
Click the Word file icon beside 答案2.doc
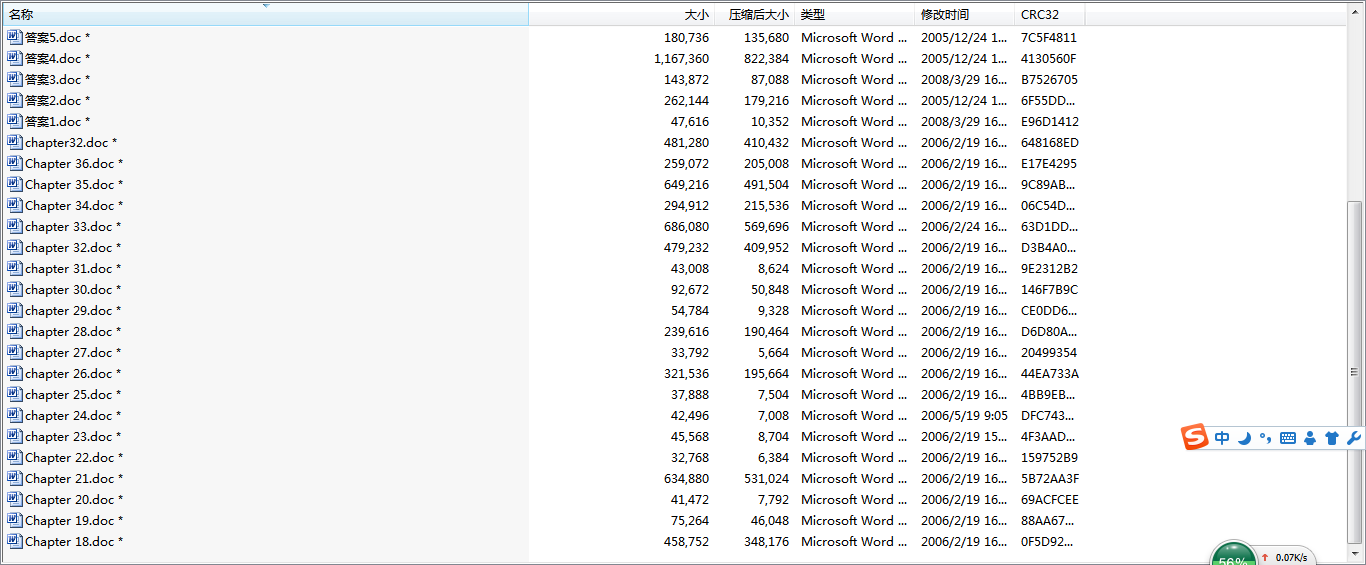pyautogui.click(x=14, y=100)
